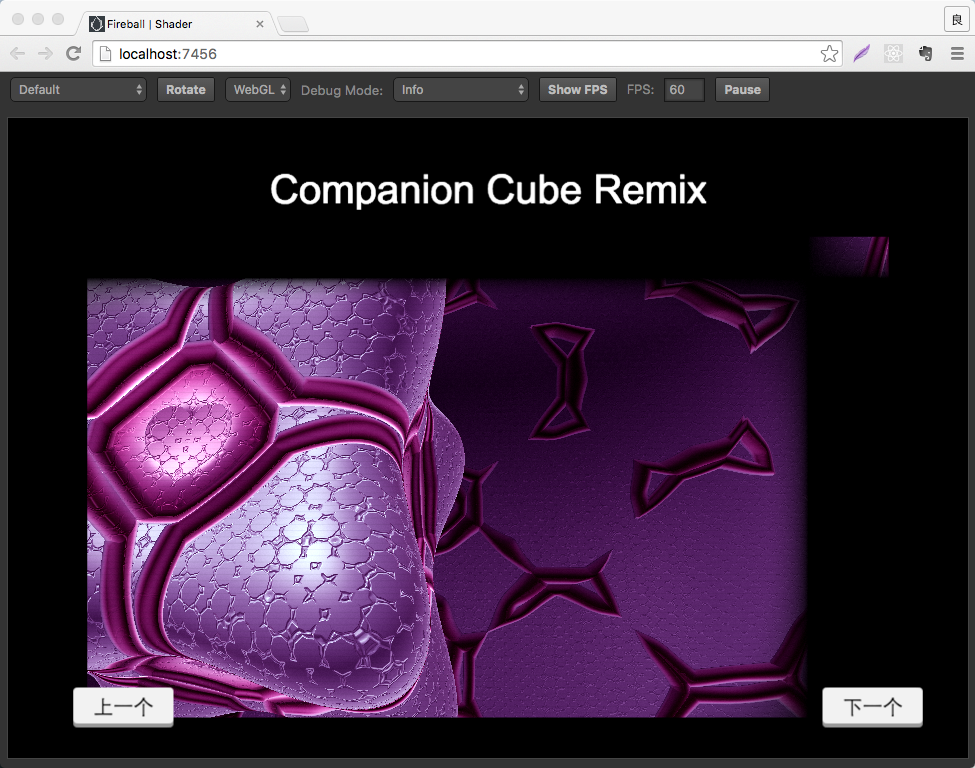
Task: Open the purple feather extension
Action: pos(861,54)
